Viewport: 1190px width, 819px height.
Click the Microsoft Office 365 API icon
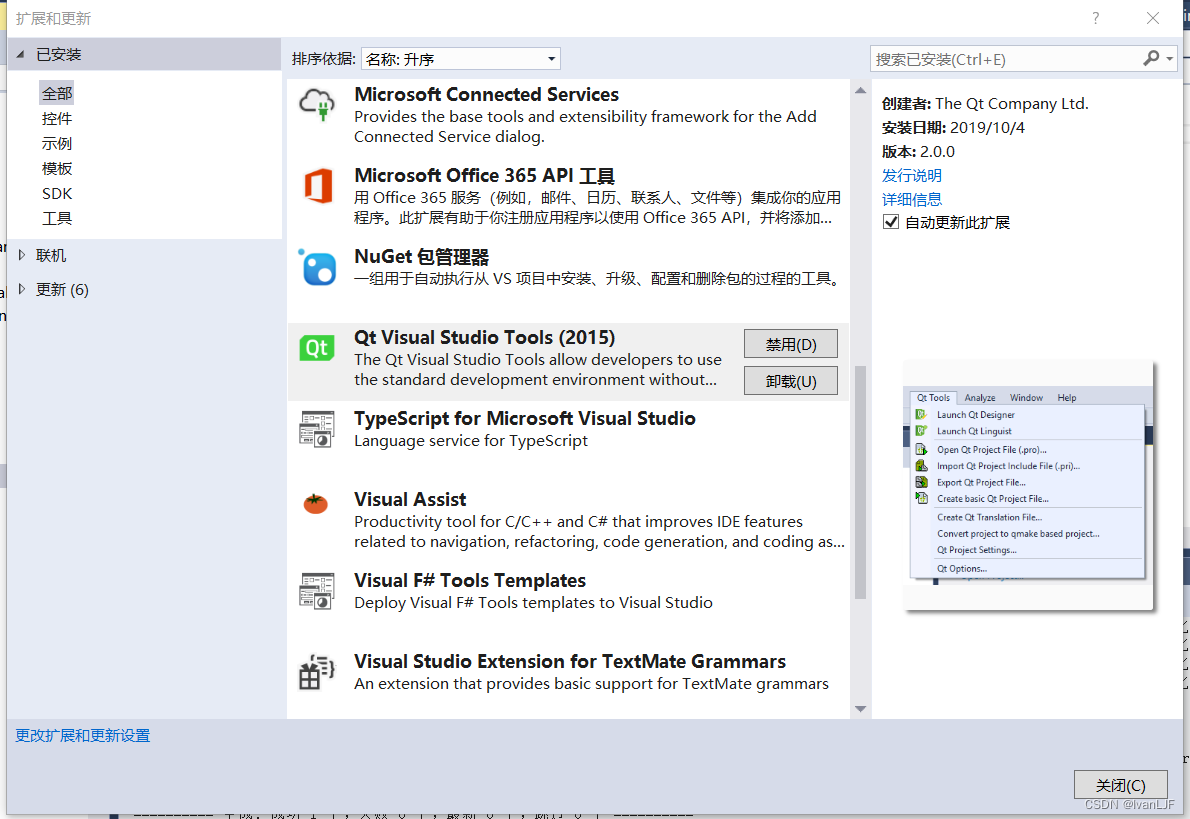coord(318,186)
